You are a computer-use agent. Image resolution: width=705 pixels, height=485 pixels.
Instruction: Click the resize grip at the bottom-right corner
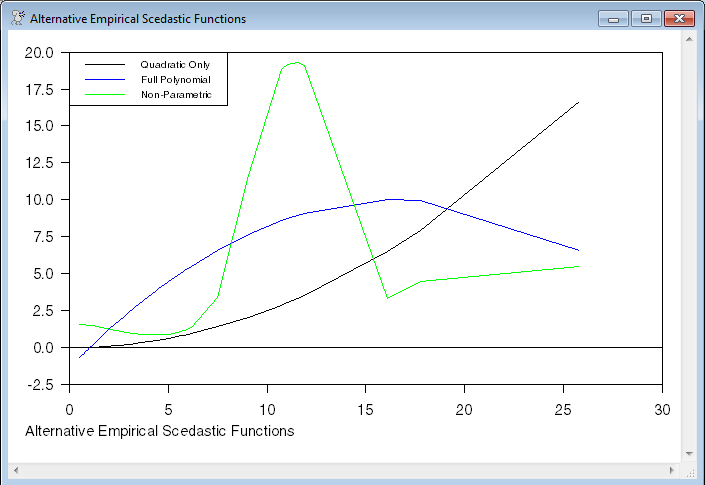click(x=688, y=470)
